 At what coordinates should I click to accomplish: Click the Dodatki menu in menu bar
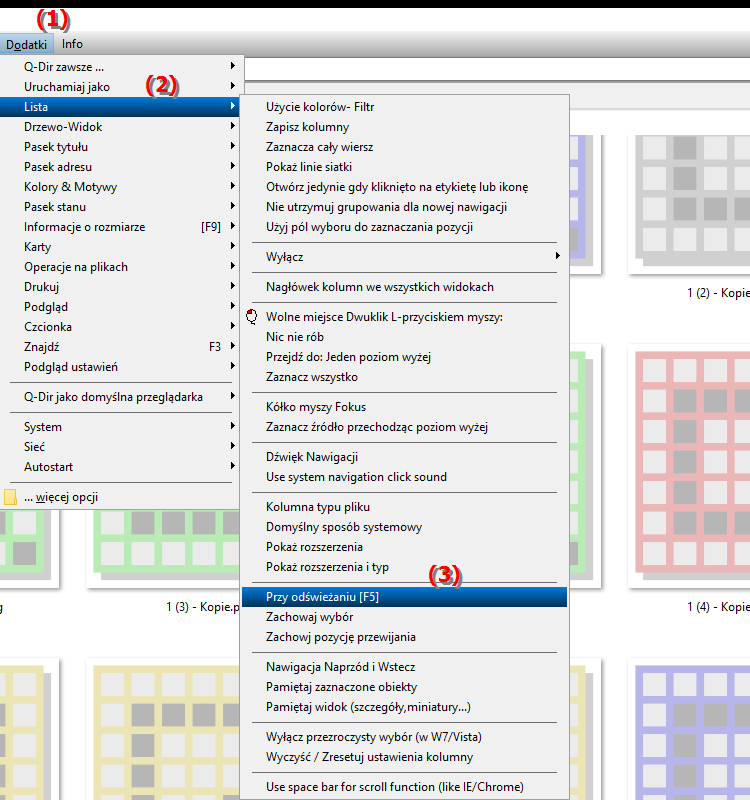[x=26, y=44]
